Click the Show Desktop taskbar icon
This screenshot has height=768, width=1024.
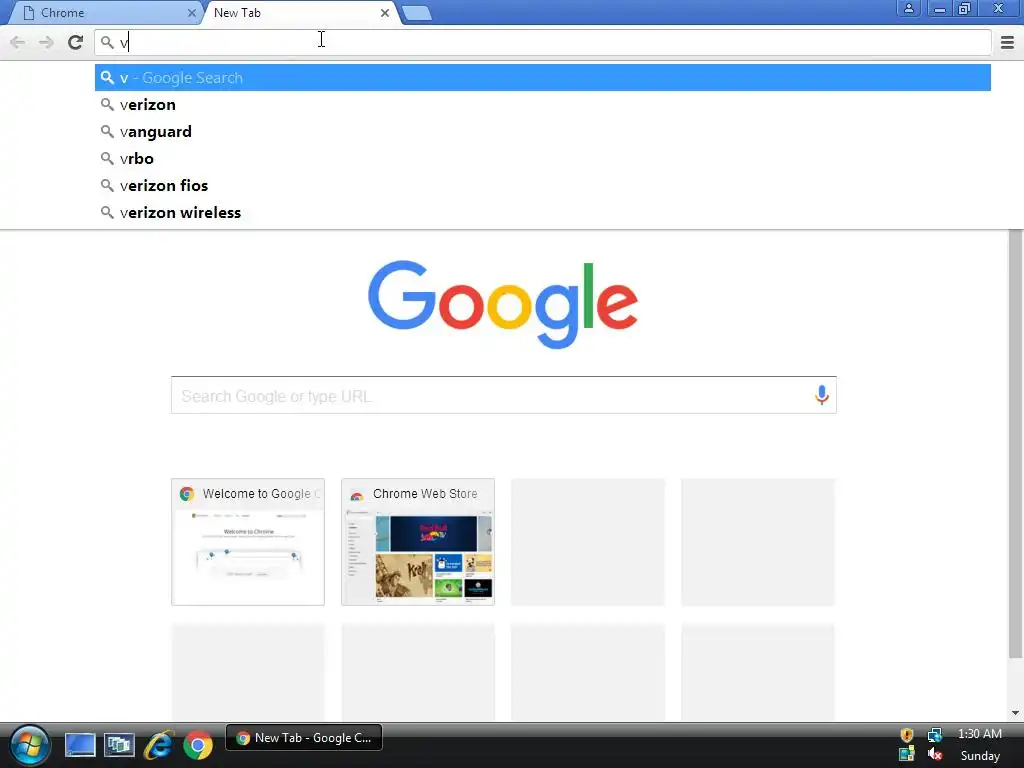point(80,745)
